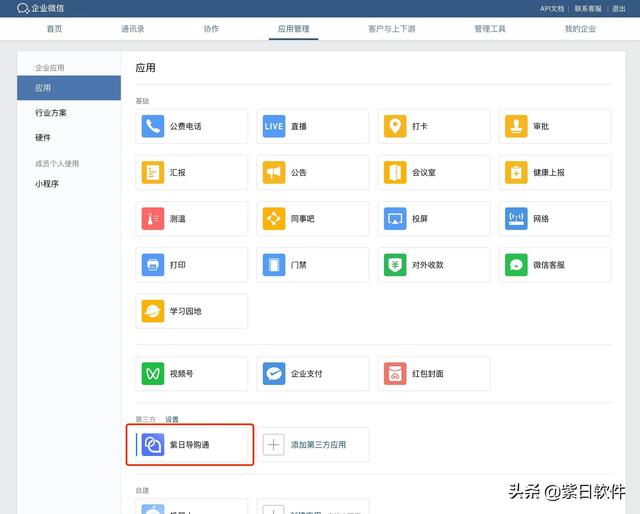This screenshot has height=514, width=640.
Task: Click the 健康上报 label
Action: coord(549,172)
